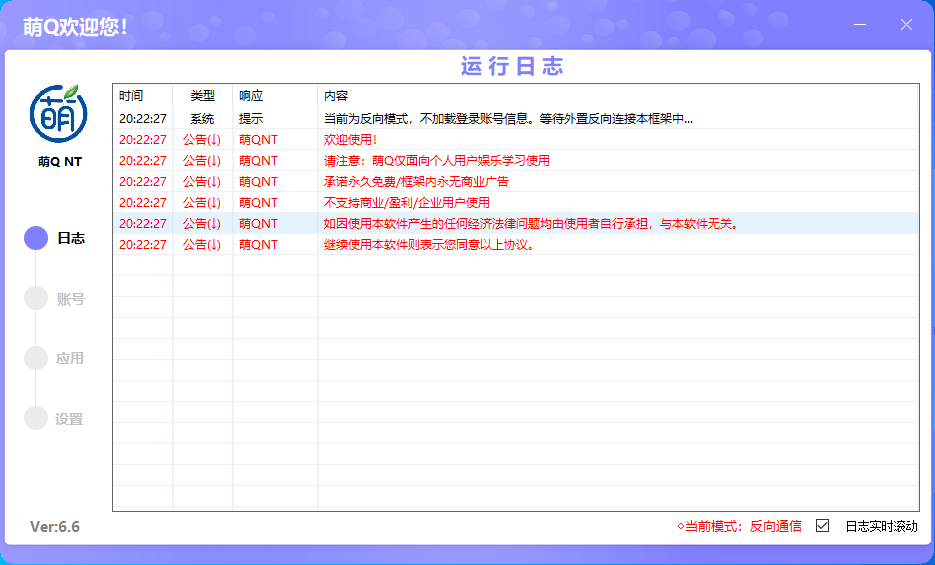Image resolution: width=935 pixels, height=565 pixels.
Task: Click the 系统 type cell
Action: tap(202, 119)
